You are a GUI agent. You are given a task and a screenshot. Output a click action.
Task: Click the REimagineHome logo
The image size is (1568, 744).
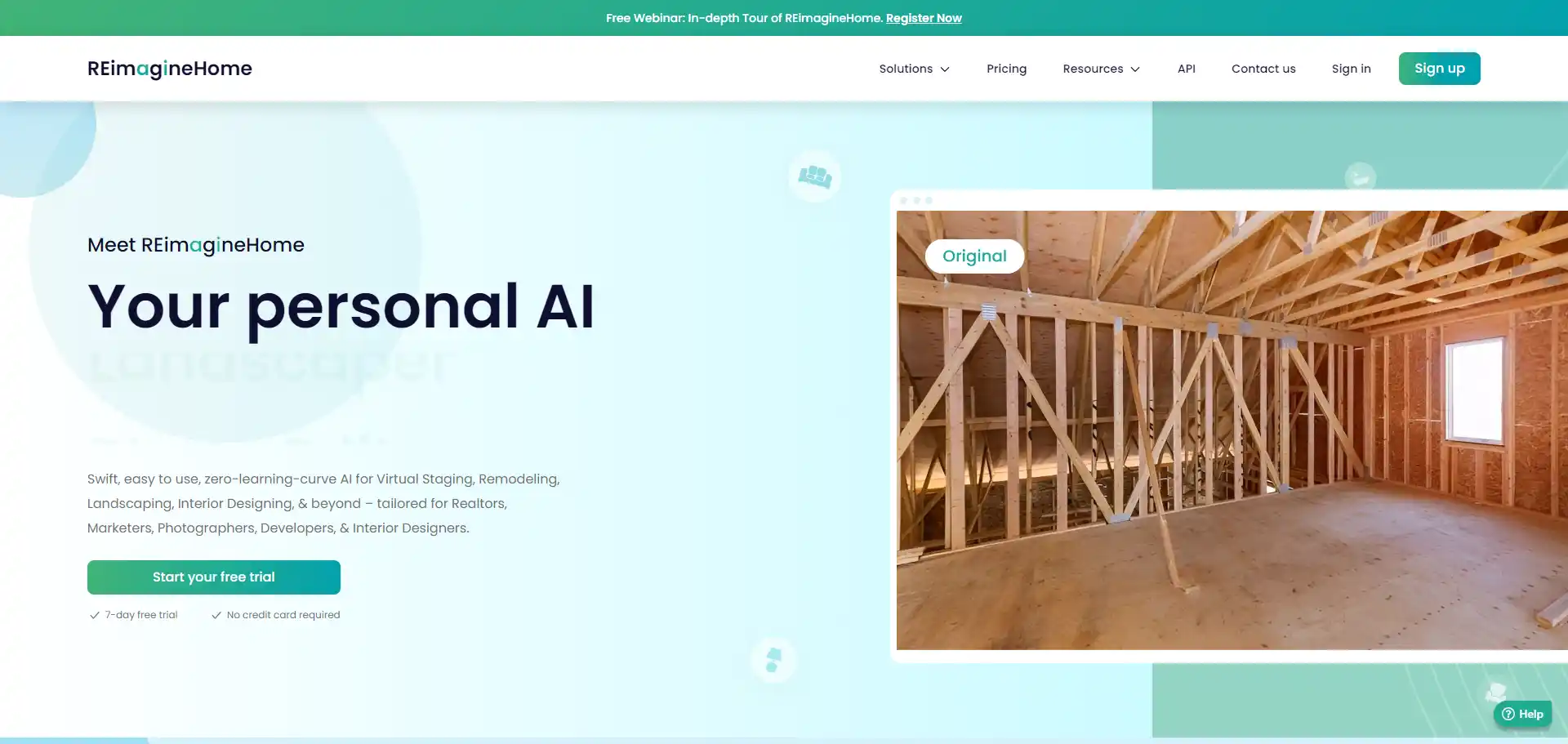pyautogui.click(x=169, y=69)
